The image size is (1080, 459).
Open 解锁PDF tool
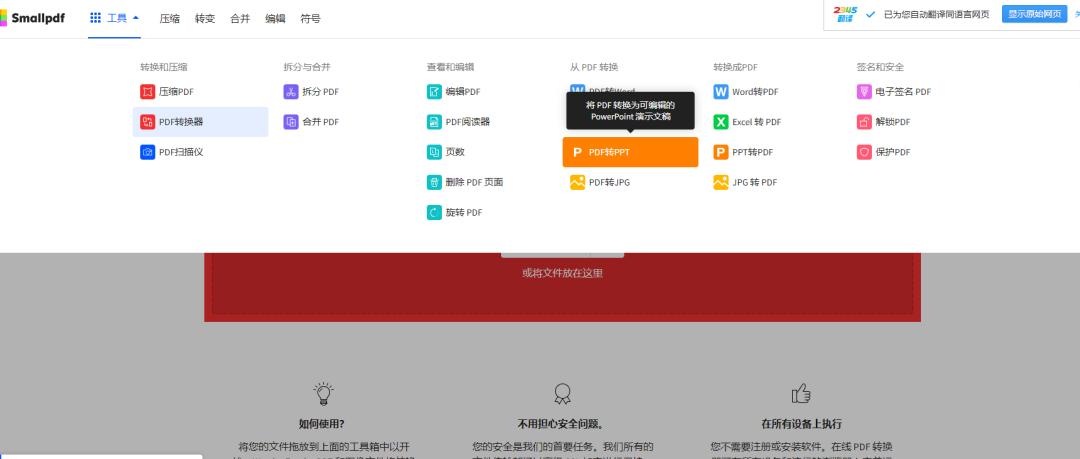click(x=893, y=122)
